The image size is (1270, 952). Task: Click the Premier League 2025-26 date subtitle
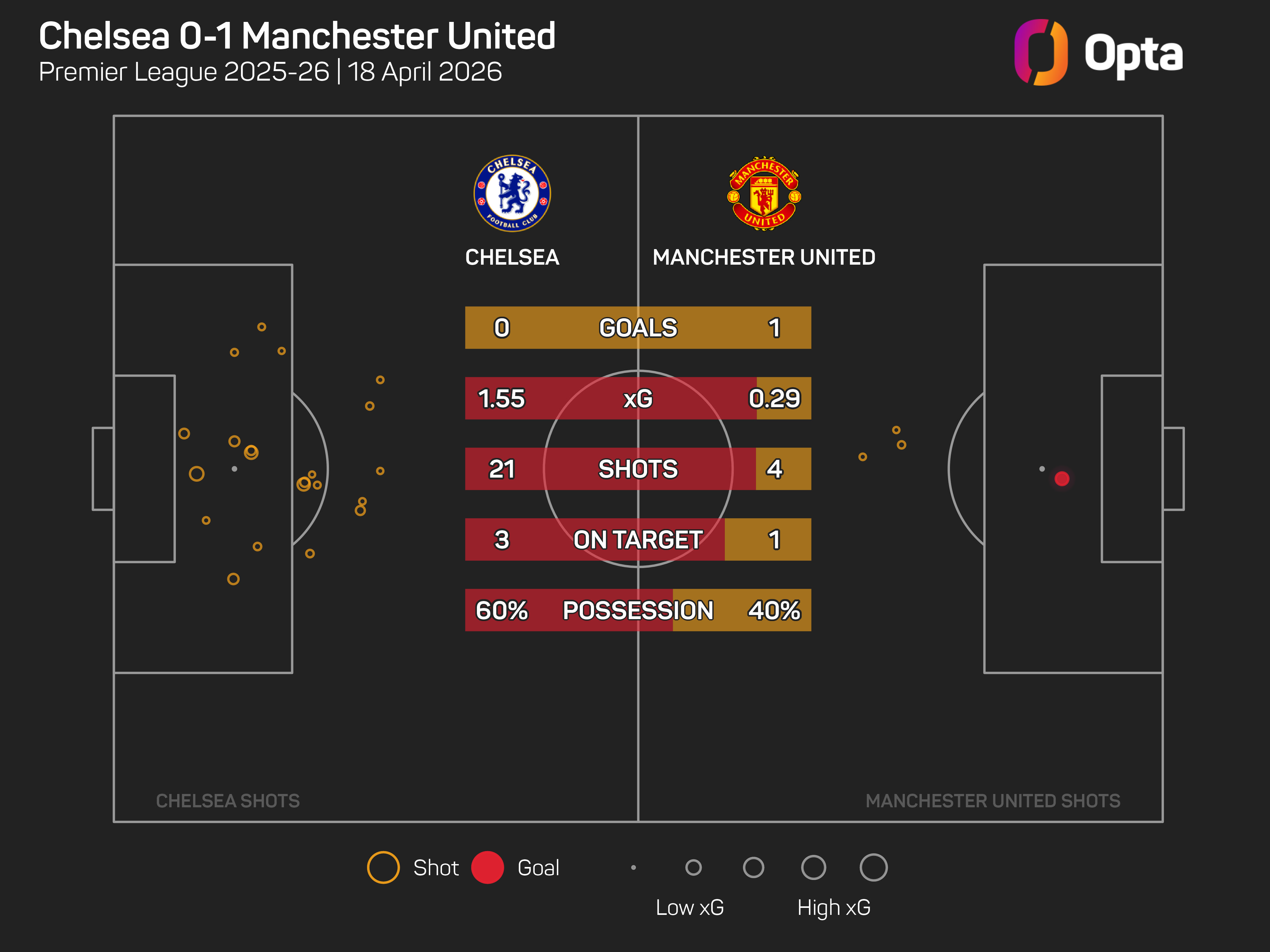tap(270, 72)
